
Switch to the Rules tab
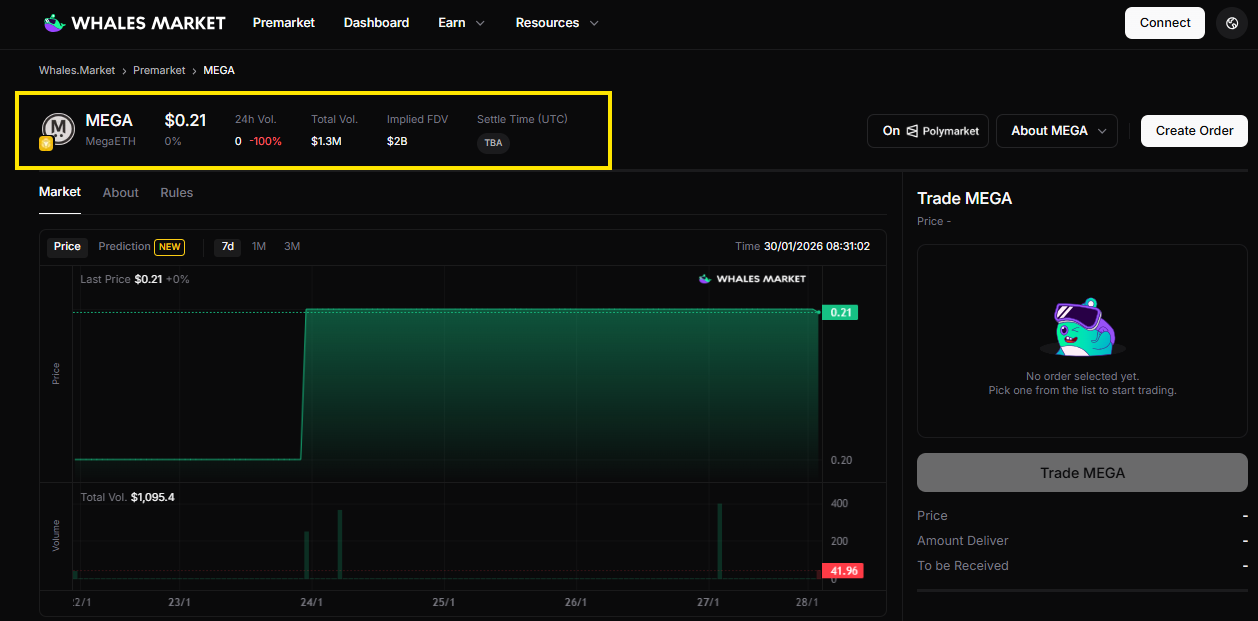(x=176, y=192)
